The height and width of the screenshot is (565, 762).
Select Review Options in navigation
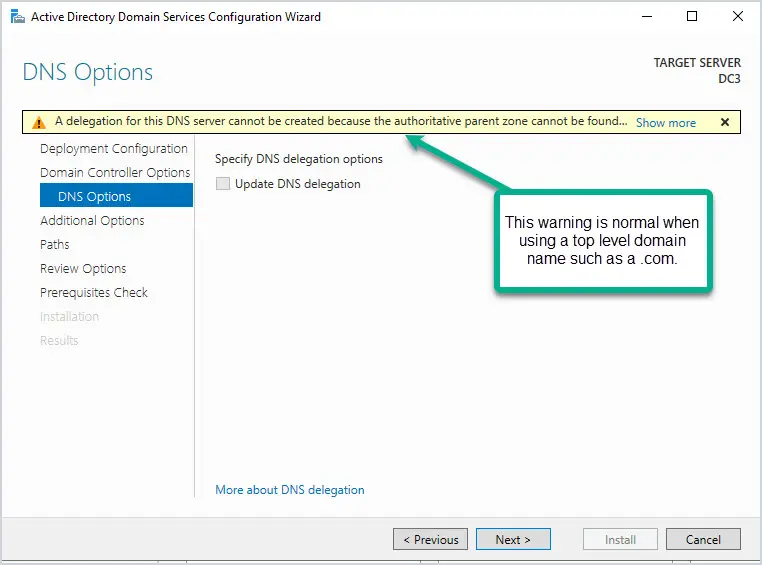click(x=83, y=269)
